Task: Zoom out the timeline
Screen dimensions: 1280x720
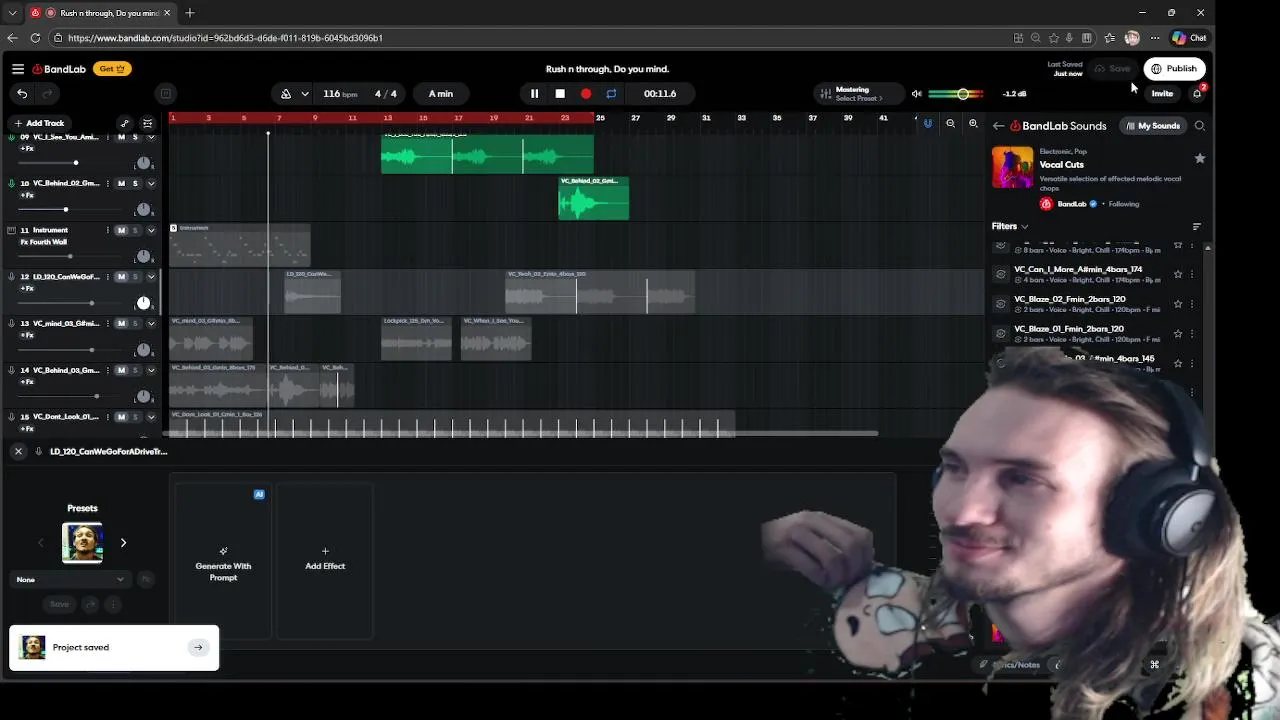Action: (x=951, y=124)
